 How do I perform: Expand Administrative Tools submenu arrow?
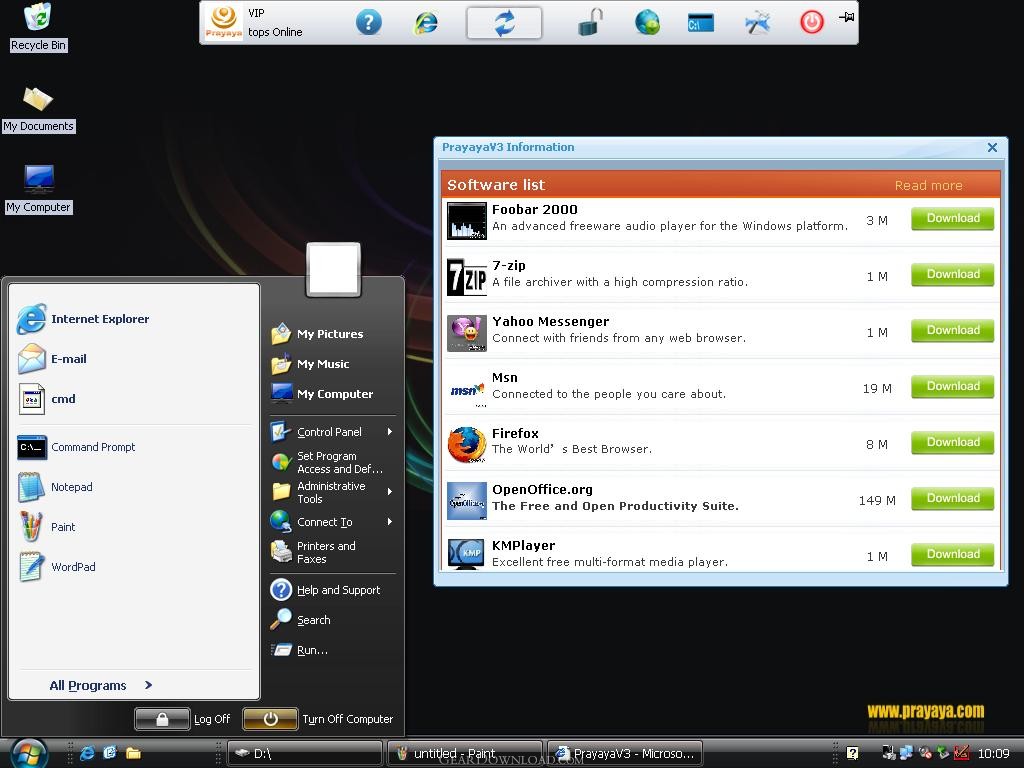tap(390, 492)
